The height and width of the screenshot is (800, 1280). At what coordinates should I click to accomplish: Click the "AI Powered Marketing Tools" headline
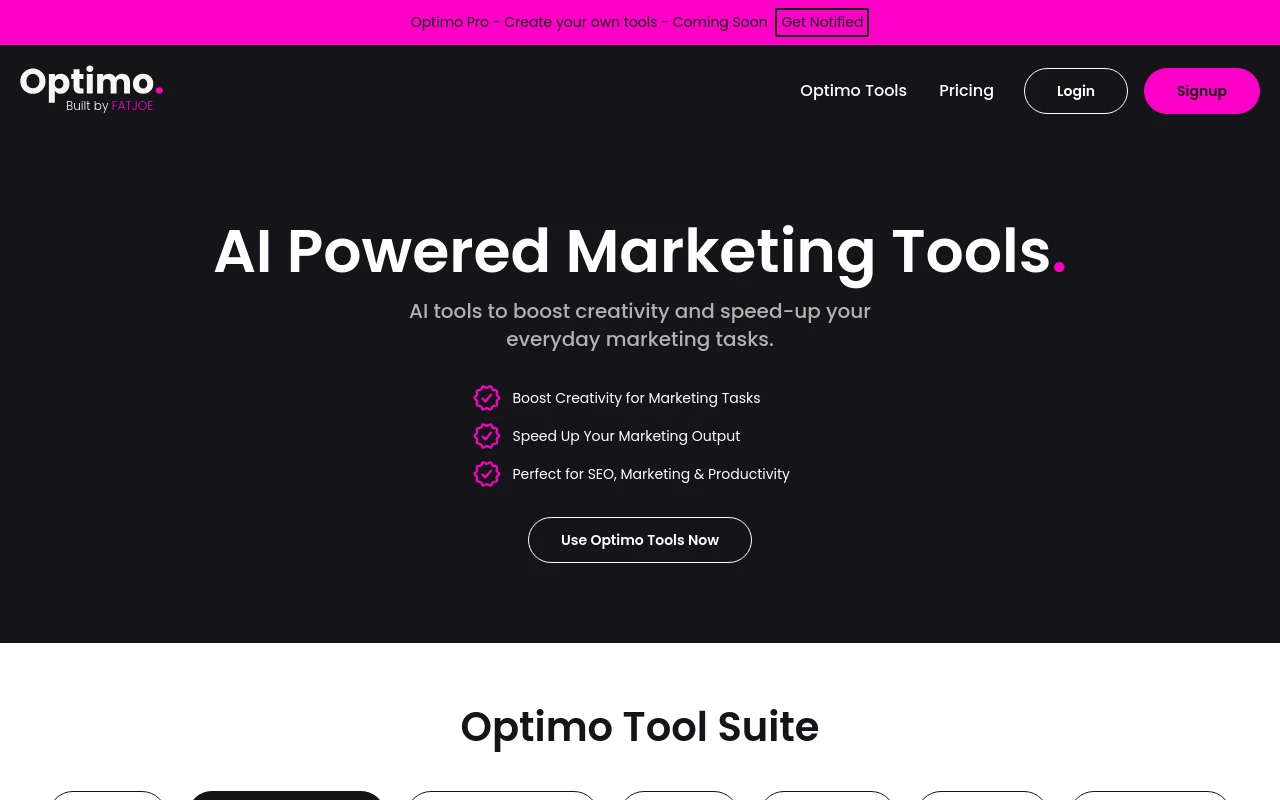[640, 251]
